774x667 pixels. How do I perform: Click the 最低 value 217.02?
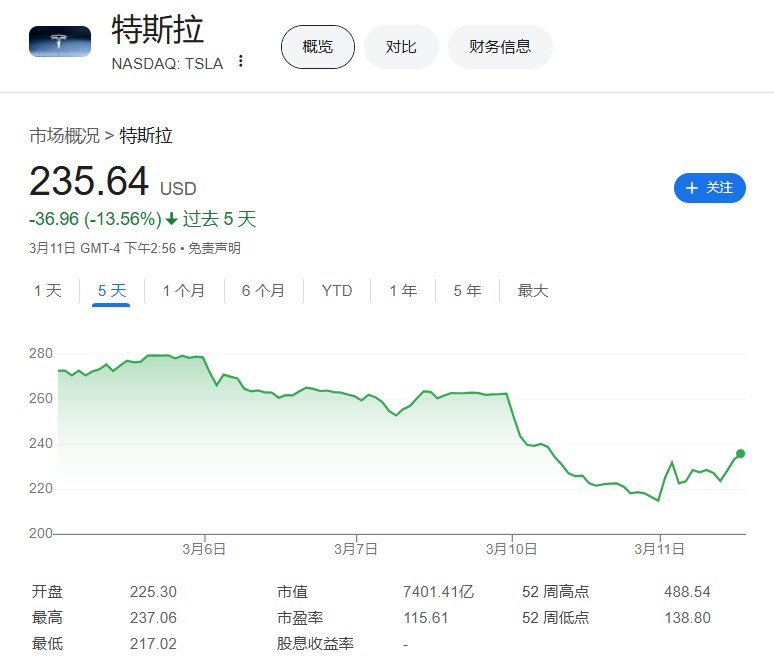tap(153, 644)
